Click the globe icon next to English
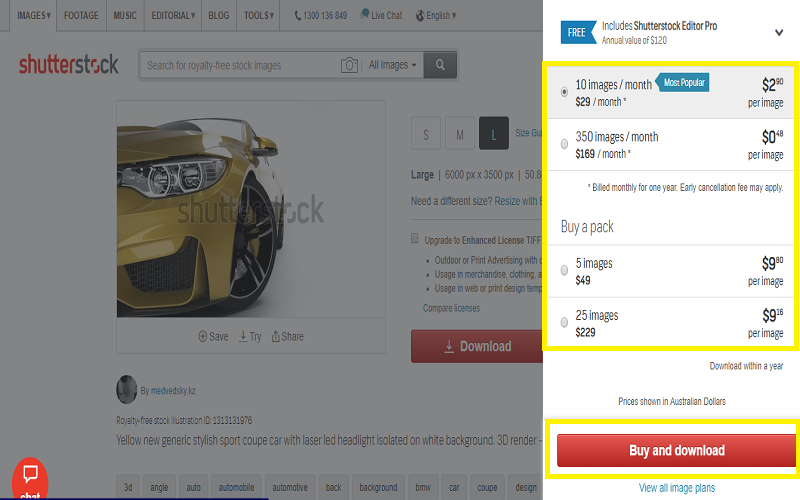The height and width of the screenshot is (500, 800). (x=420, y=16)
